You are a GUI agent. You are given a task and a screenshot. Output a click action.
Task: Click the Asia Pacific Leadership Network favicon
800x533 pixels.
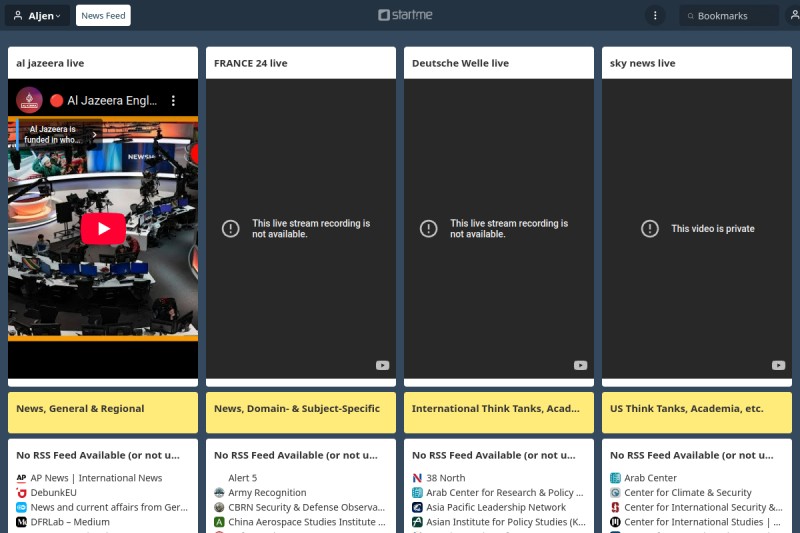(x=417, y=507)
